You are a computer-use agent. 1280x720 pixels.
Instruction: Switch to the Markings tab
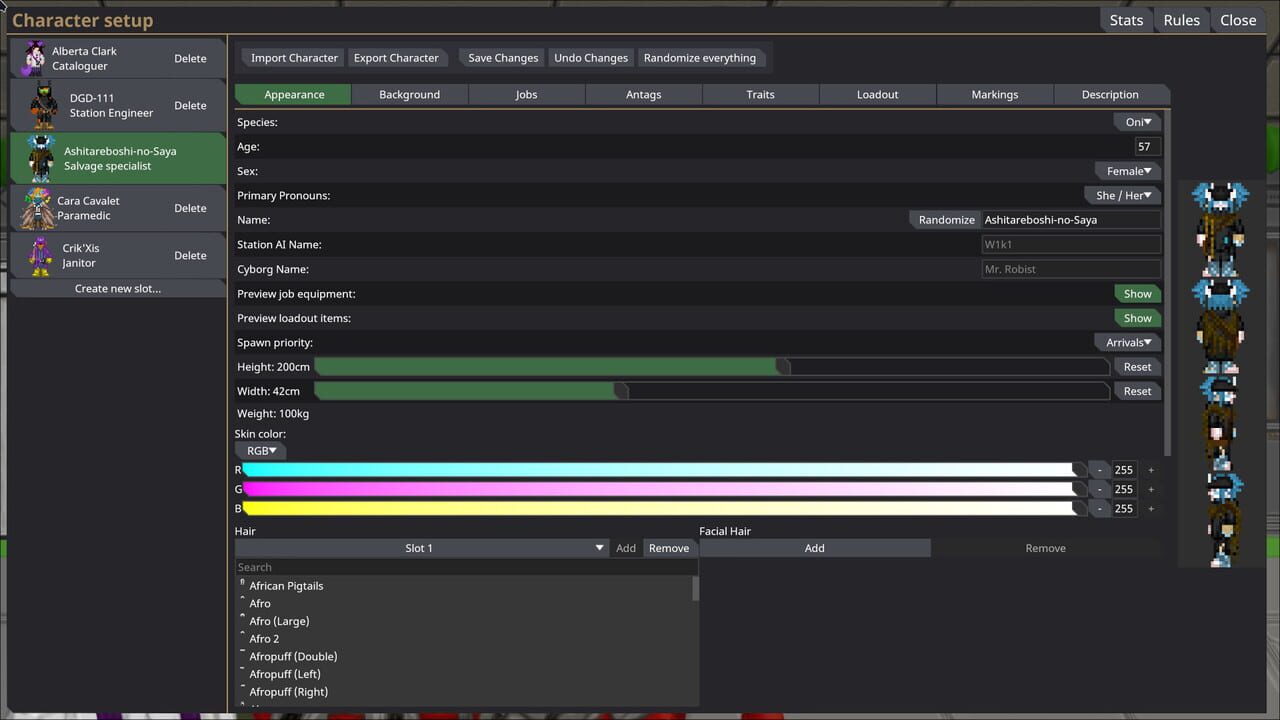tap(994, 94)
